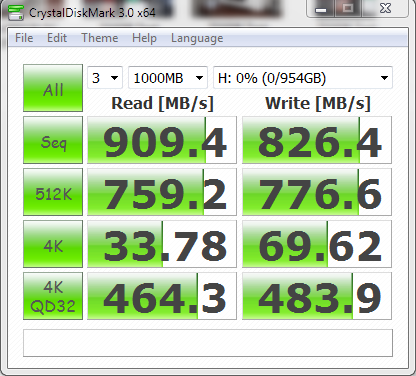Screen dimensions: 416x376
Task: Open the File menu
Action: coord(24,38)
